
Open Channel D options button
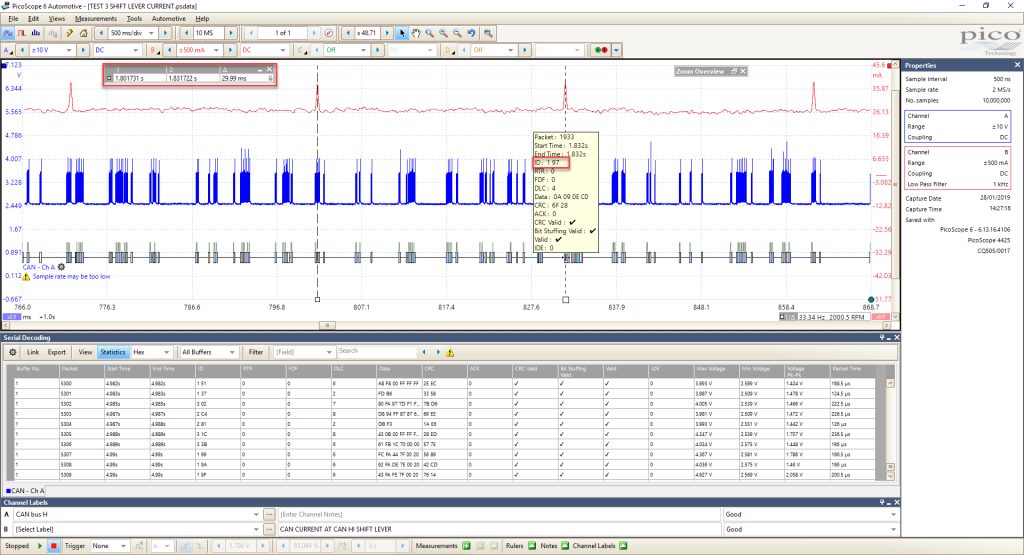click(x=448, y=50)
